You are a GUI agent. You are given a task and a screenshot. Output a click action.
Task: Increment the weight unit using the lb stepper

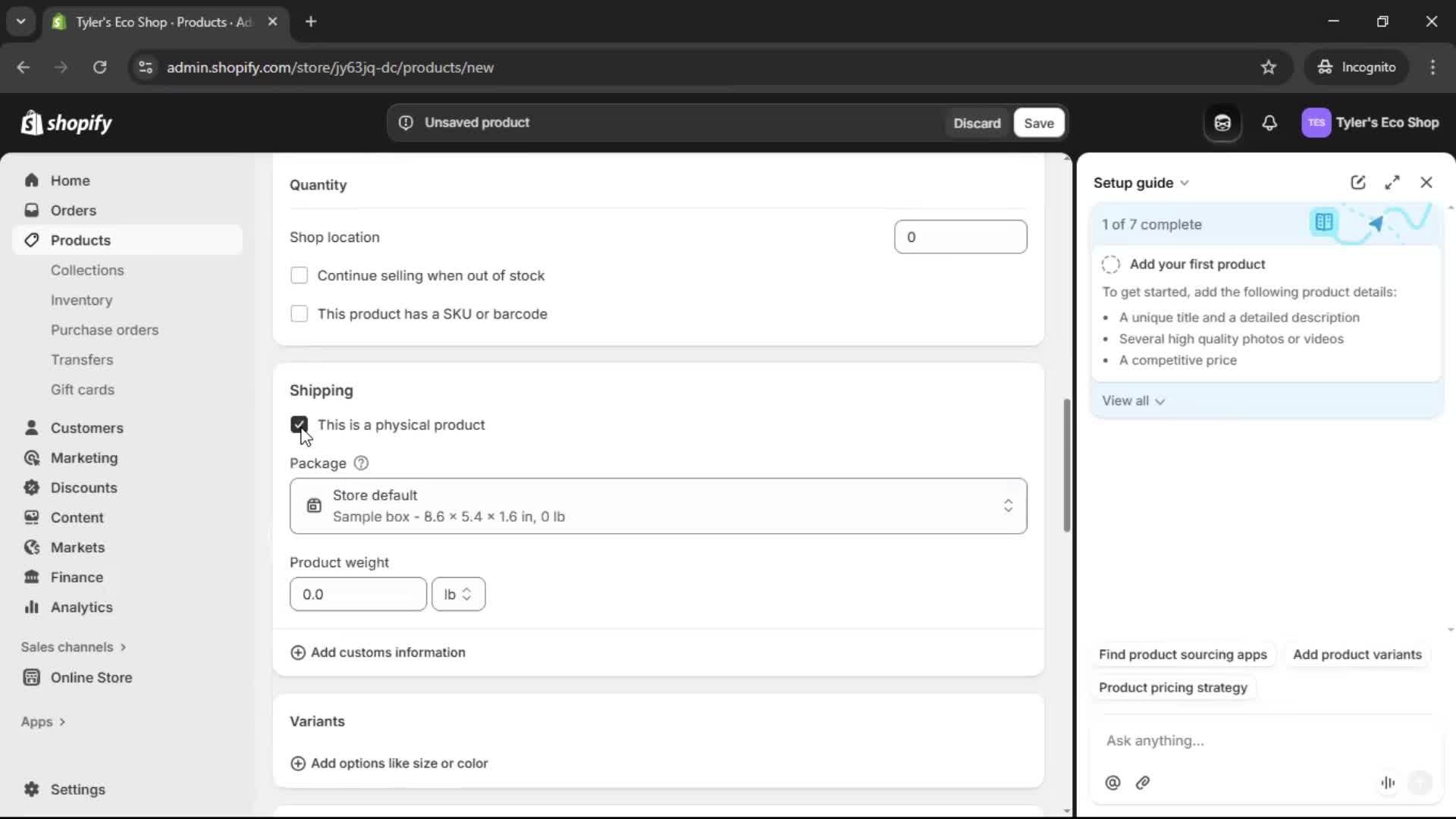pyautogui.click(x=468, y=589)
